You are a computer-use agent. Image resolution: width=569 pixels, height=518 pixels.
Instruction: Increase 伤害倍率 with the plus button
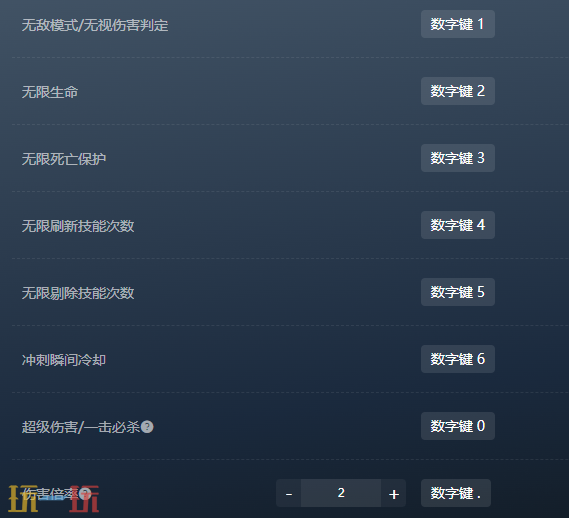(x=393, y=493)
